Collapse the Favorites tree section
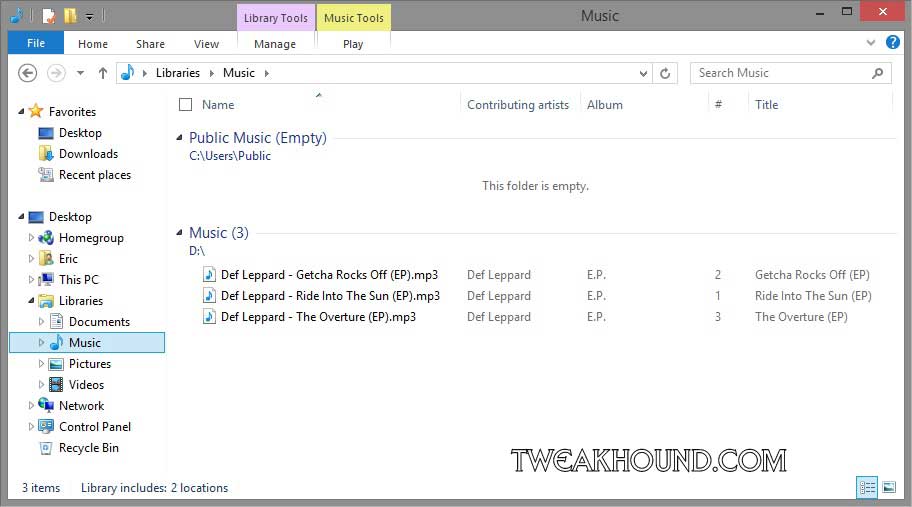This screenshot has height=507, width=912. 21,111
